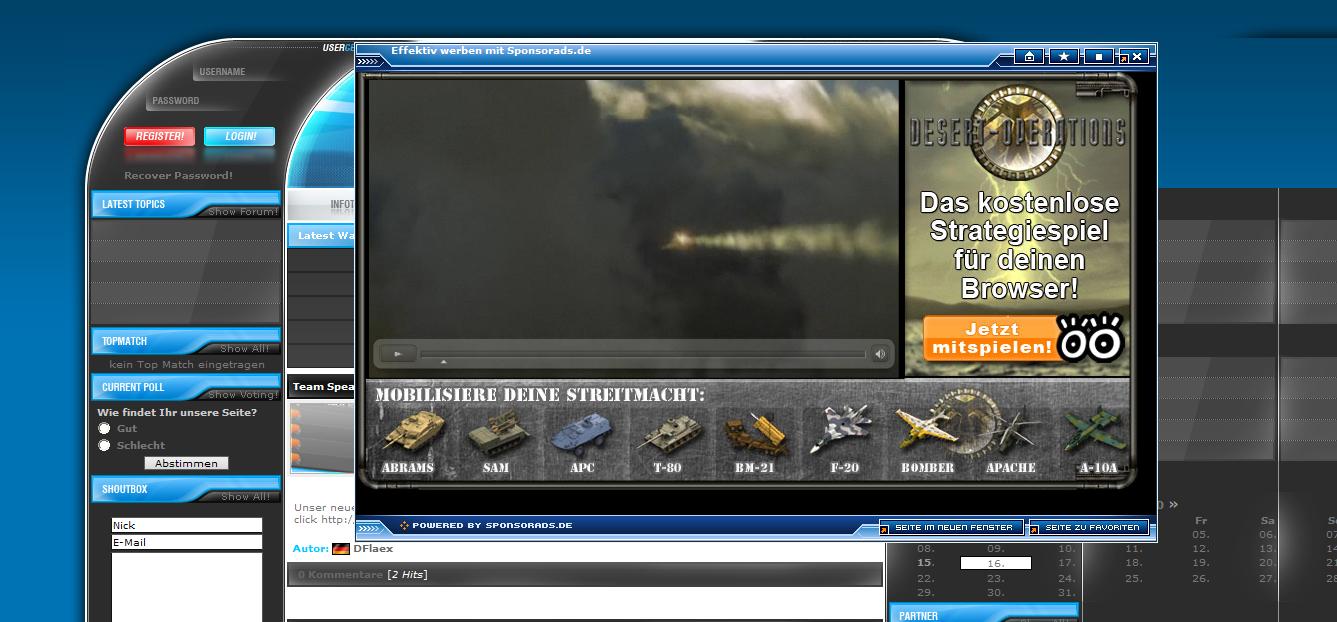
Task: Click the red Register! button
Action: pos(159,137)
